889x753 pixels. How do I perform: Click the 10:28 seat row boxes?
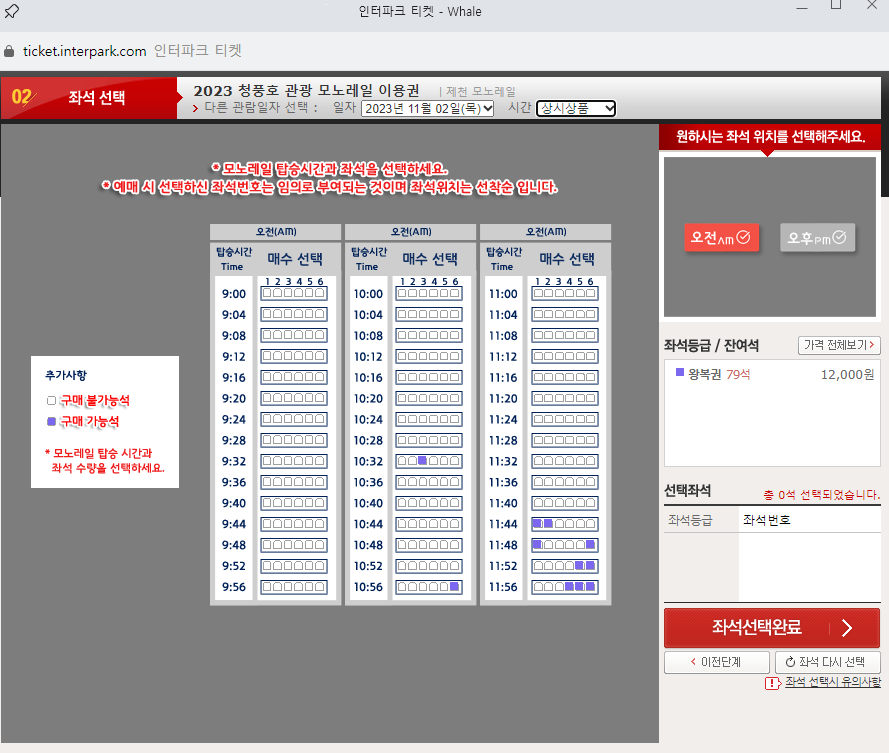click(x=429, y=440)
